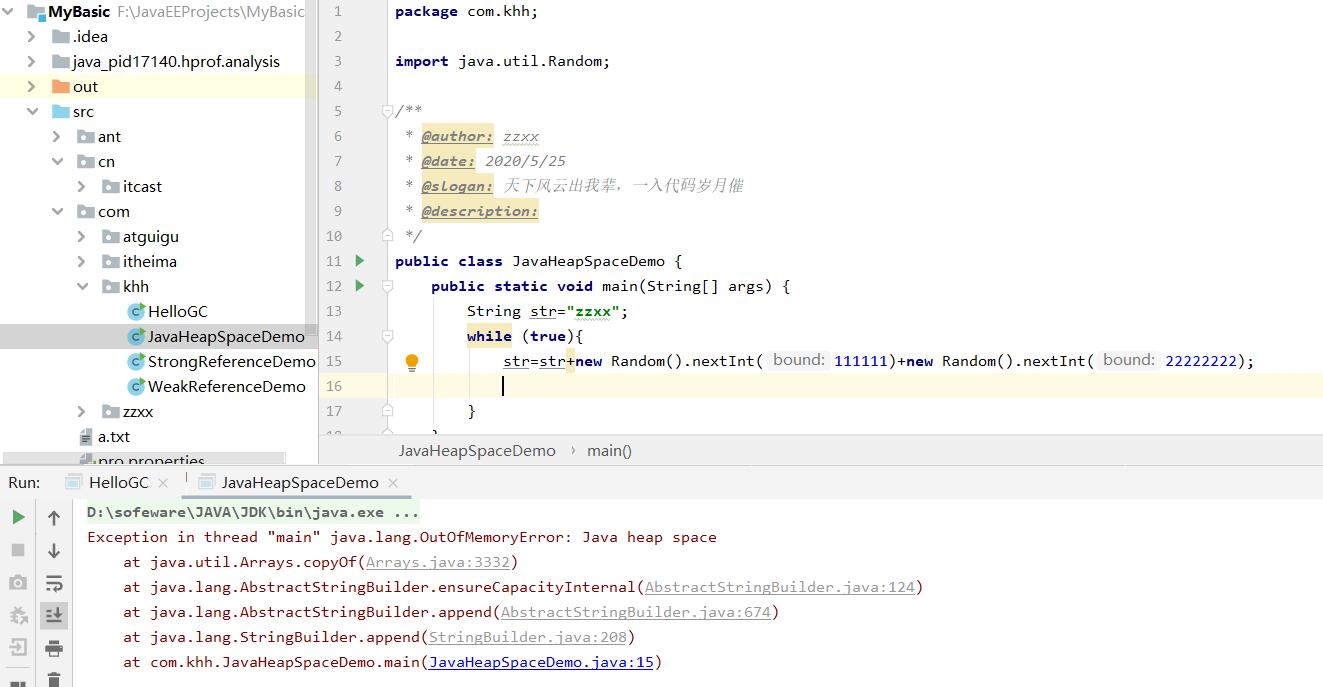Fold the Javadoc comment at line 5
This screenshot has height=687, width=1323.
click(x=387, y=111)
